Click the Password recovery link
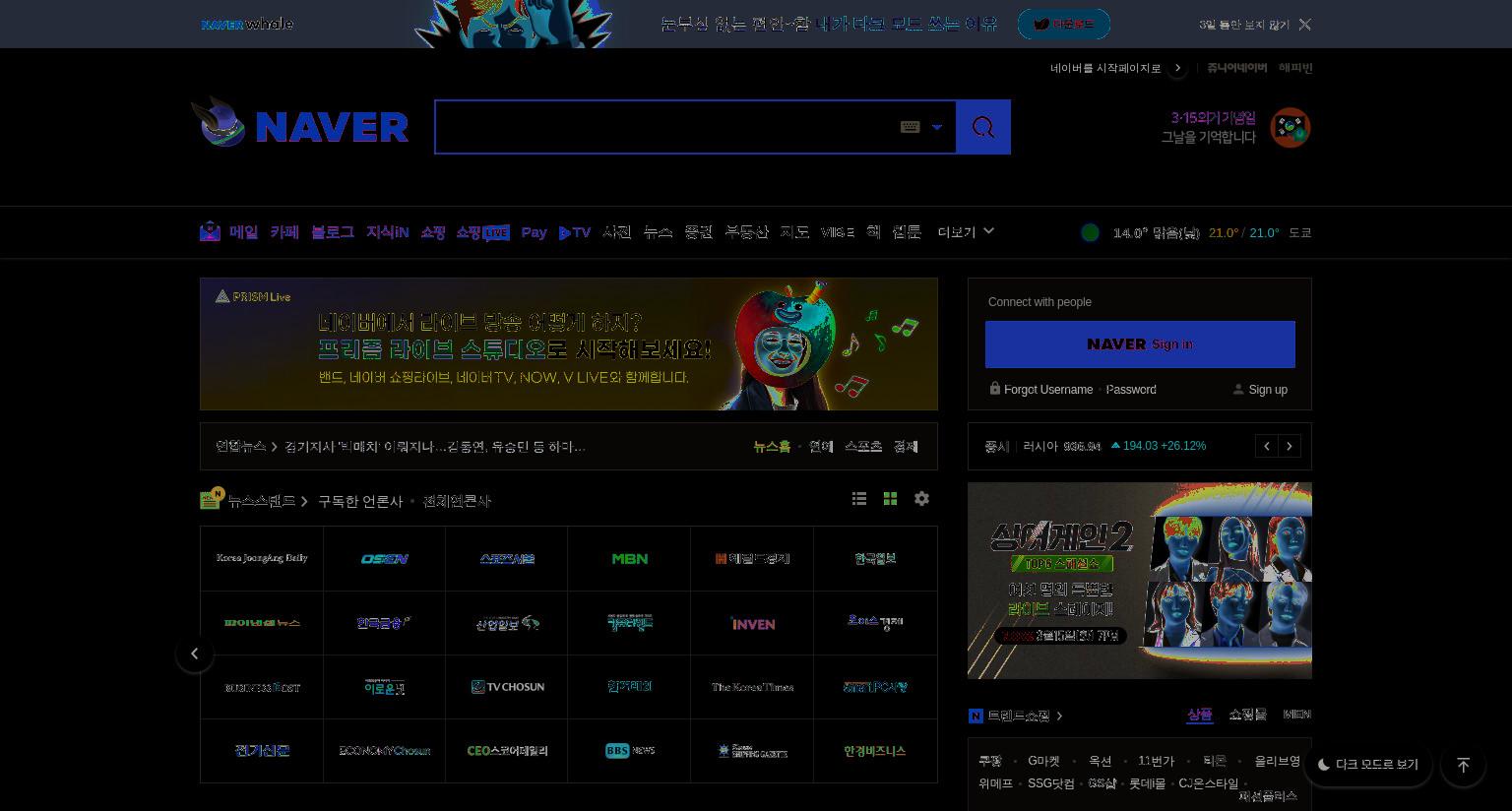The image size is (1512, 811). click(1131, 390)
